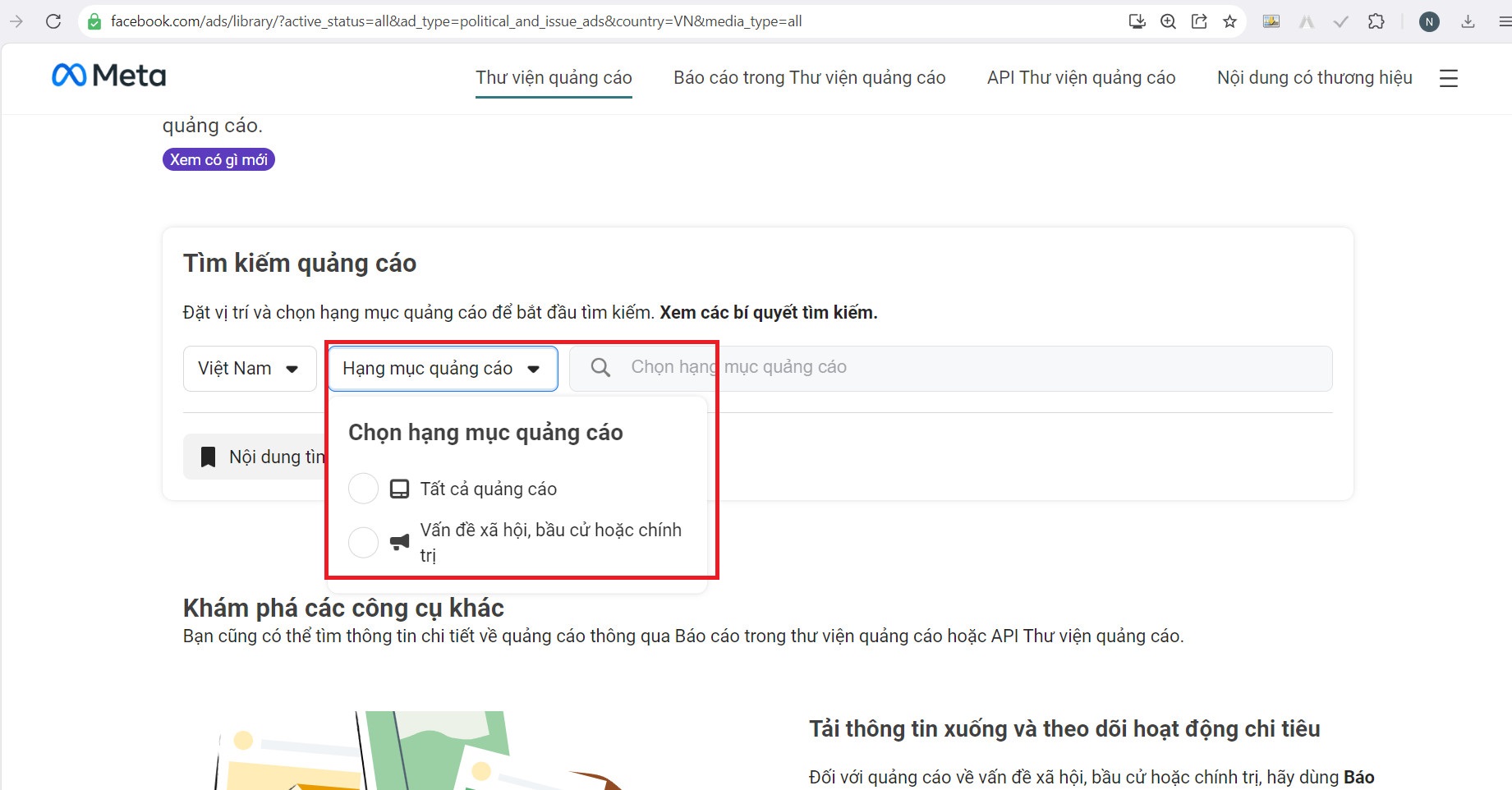
Task: Click the Tìm kiếm quảng cáo heading
Action: [300, 264]
